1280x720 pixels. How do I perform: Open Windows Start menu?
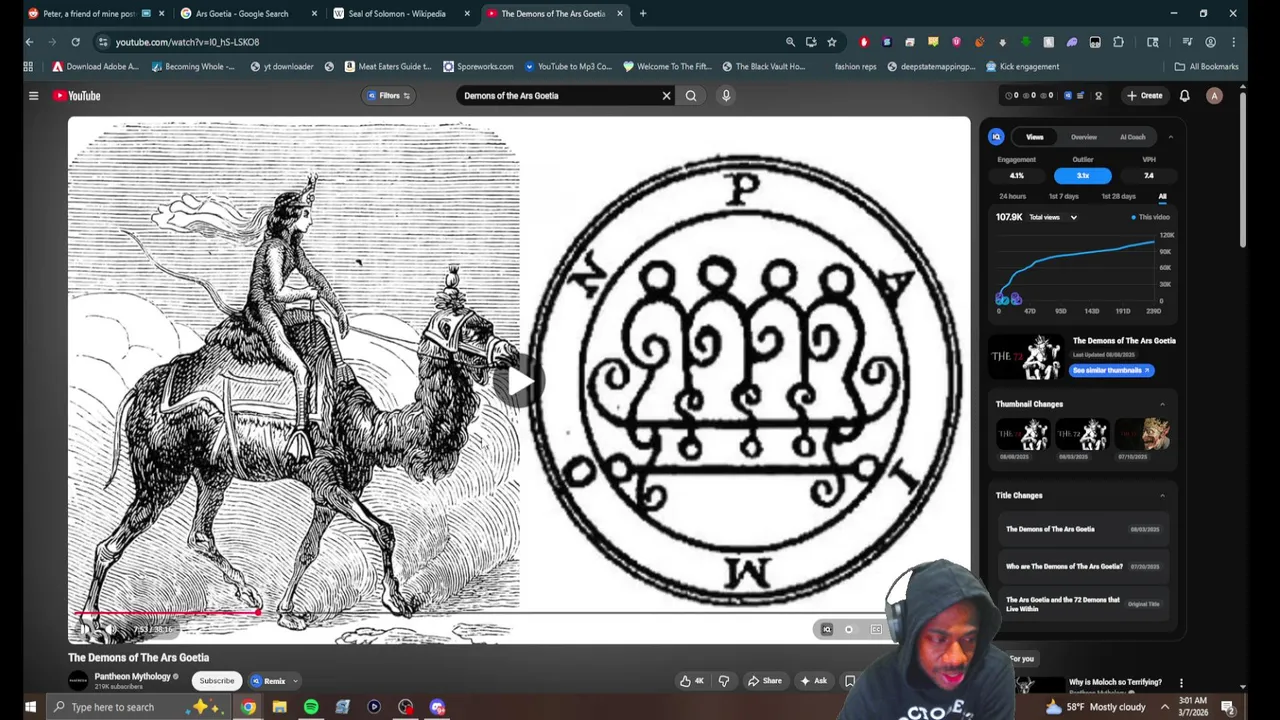click(29, 707)
